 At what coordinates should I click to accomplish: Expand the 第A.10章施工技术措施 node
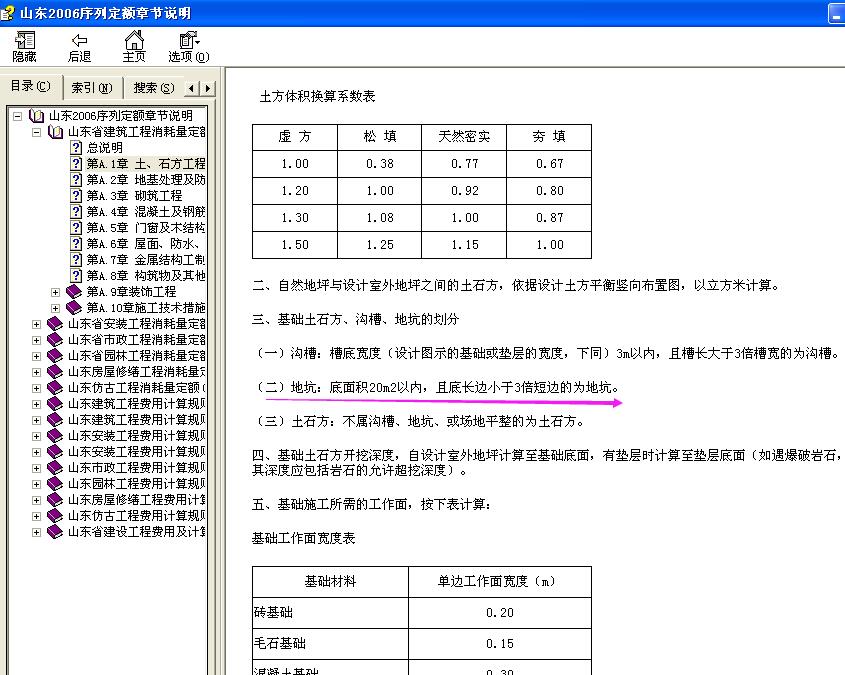point(56,309)
